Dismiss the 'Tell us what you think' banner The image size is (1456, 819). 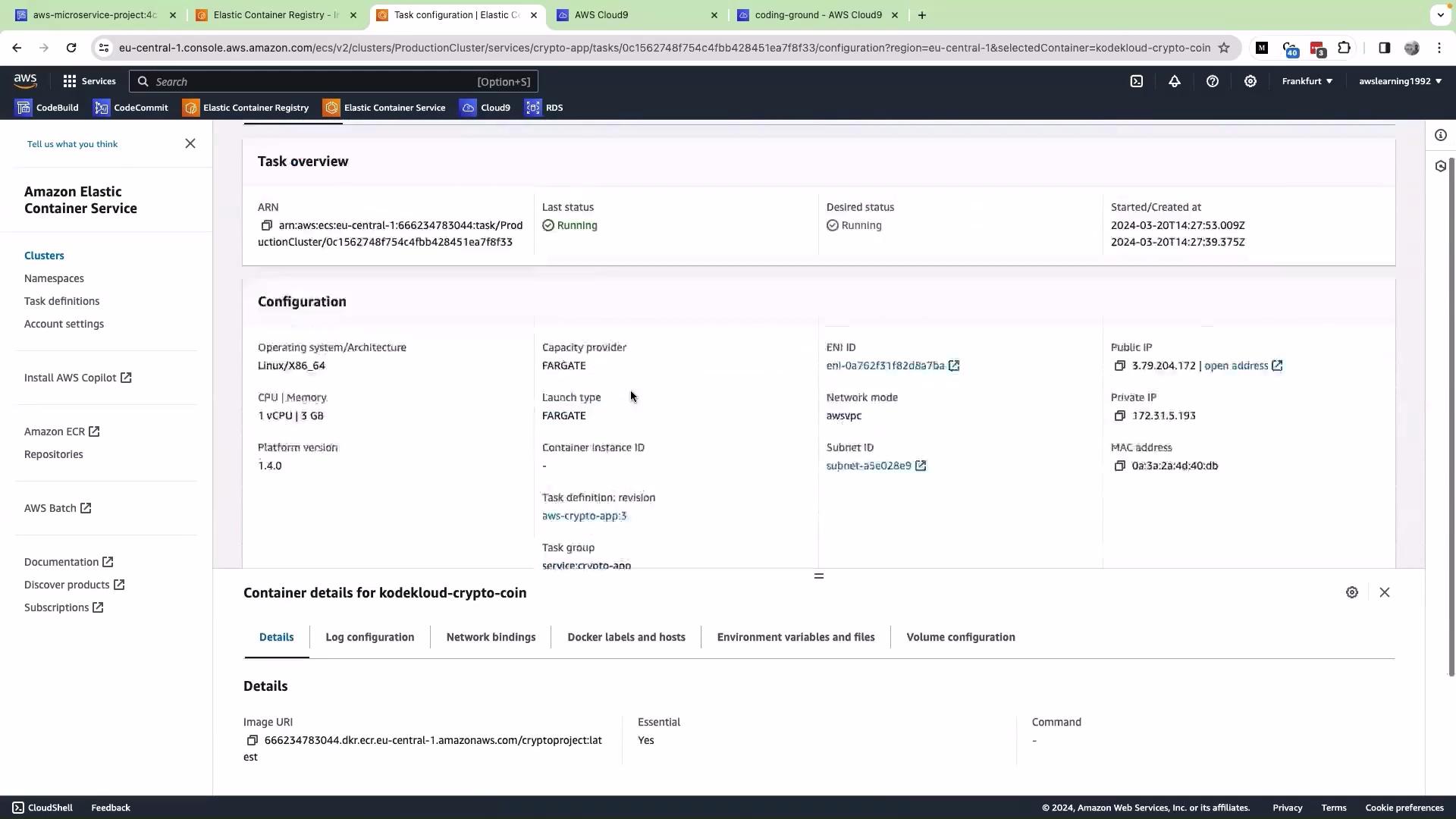[x=190, y=143]
